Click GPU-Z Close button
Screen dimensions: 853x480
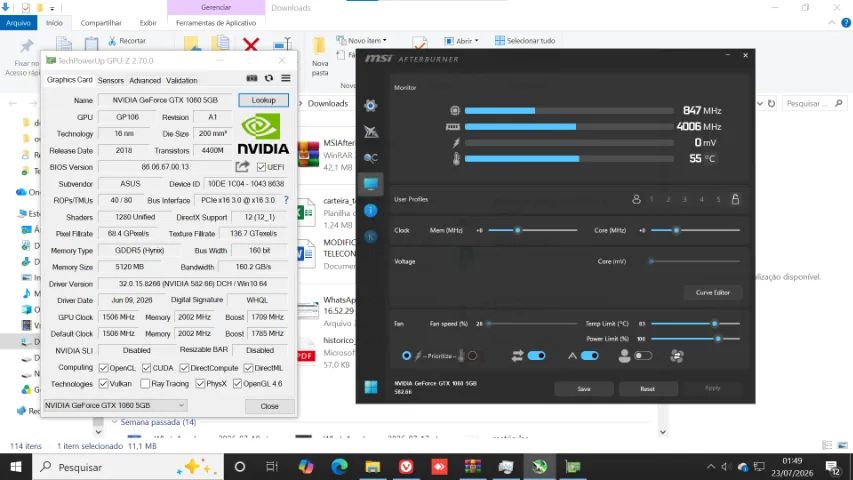269,406
